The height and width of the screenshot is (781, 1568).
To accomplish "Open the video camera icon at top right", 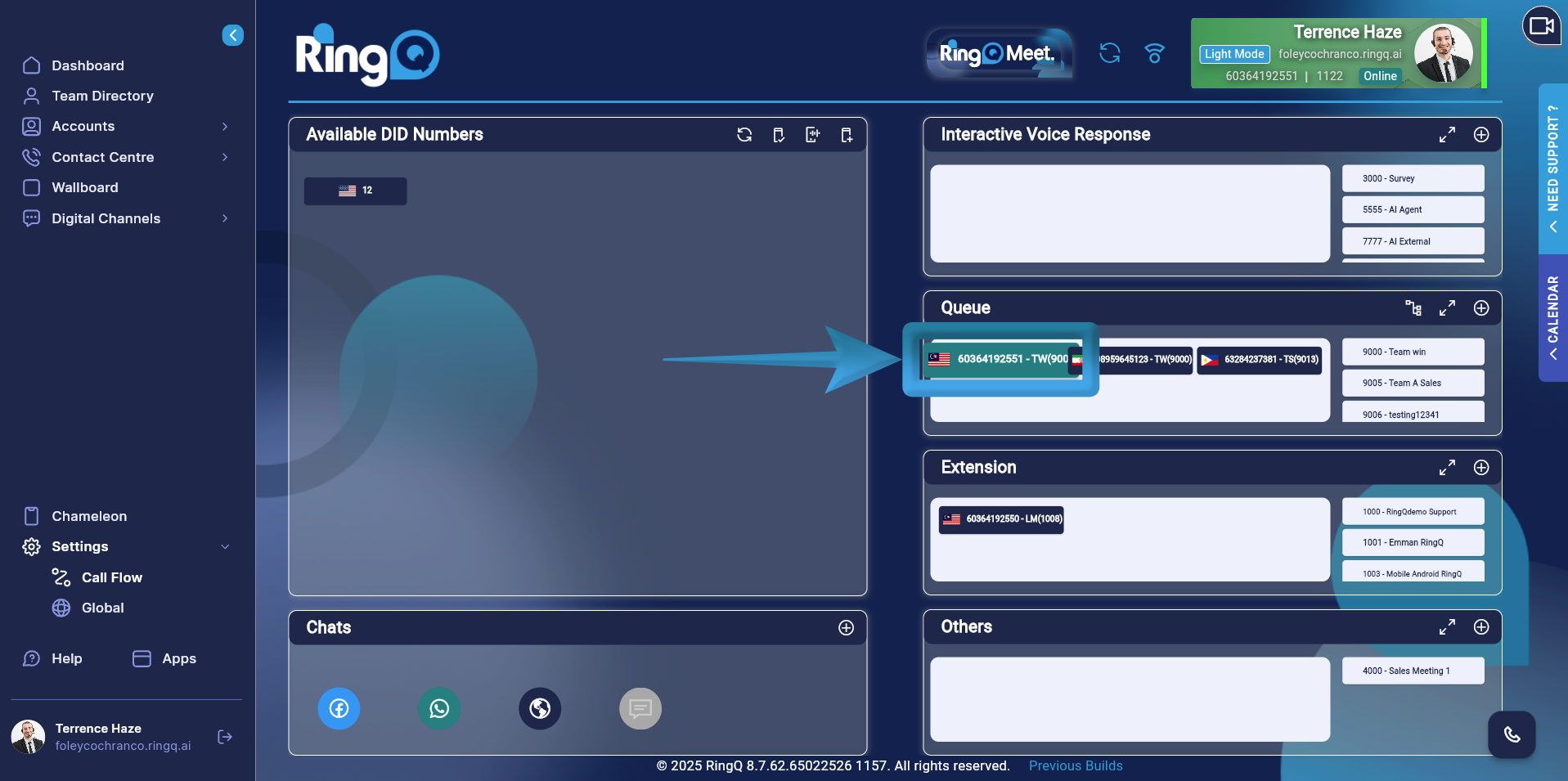I will tap(1541, 26).
